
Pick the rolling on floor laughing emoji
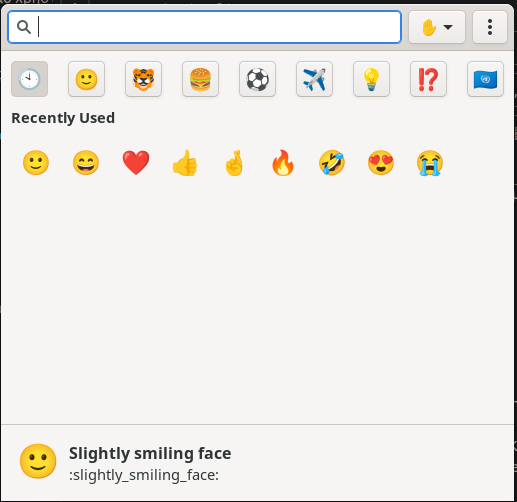tap(332, 163)
